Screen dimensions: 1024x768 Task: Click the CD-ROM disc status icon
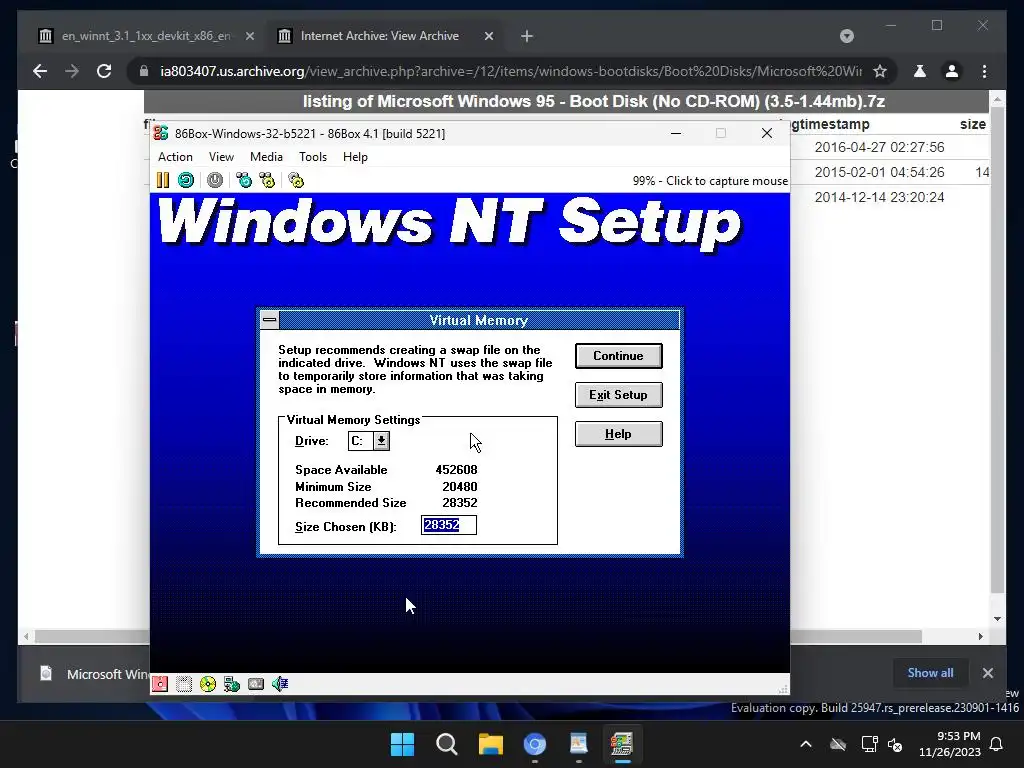pyautogui.click(x=208, y=684)
